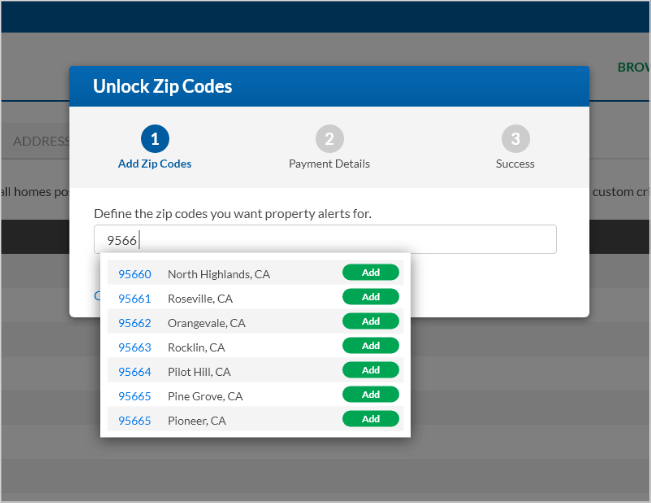Add Pilot Hill, CA to alerts
Screen dimensions: 651x503
[x=370, y=371]
